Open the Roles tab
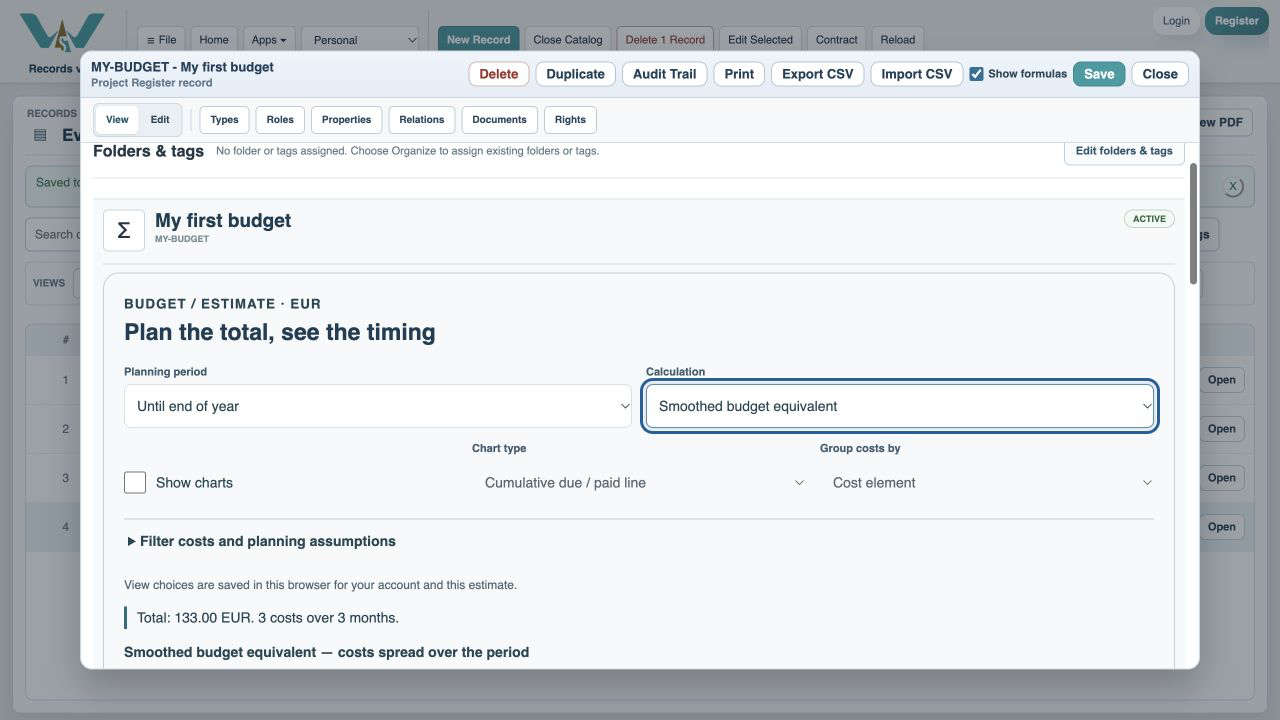The width and height of the screenshot is (1280, 720). pyautogui.click(x=280, y=119)
